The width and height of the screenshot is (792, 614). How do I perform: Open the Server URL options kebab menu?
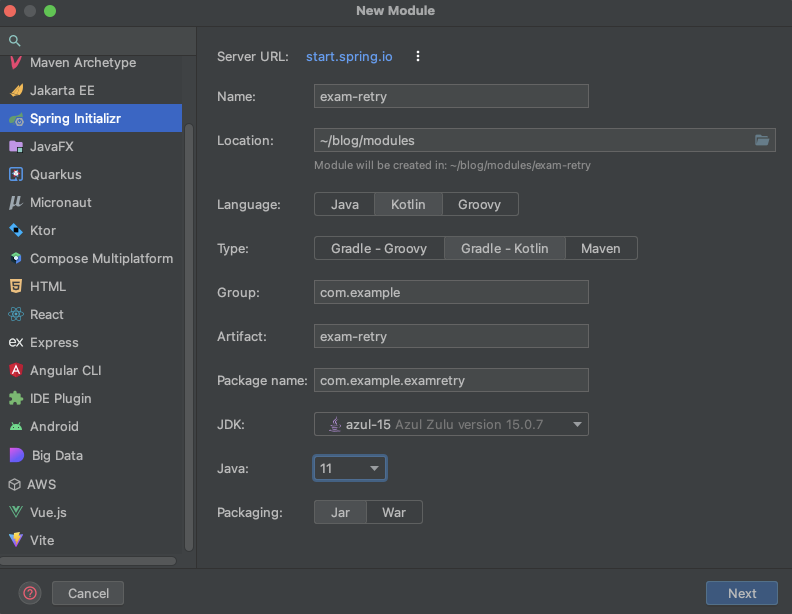click(x=418, y=56)
